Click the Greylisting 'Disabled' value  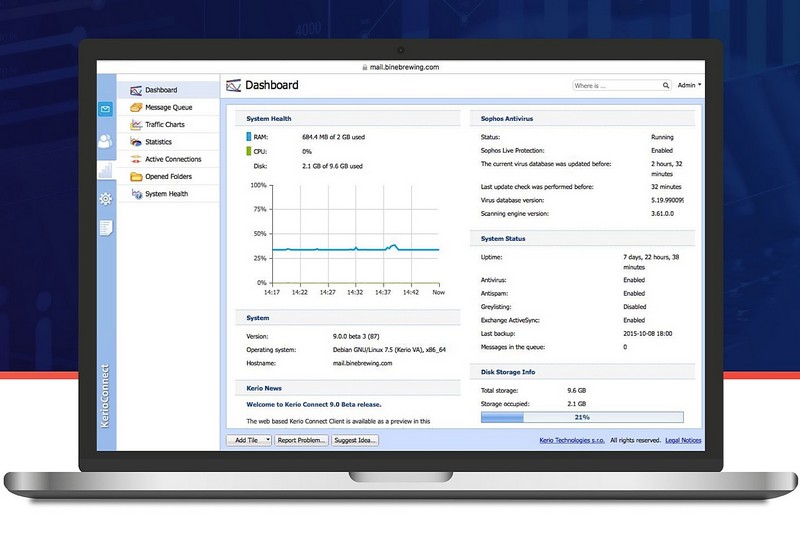(635, 307)
